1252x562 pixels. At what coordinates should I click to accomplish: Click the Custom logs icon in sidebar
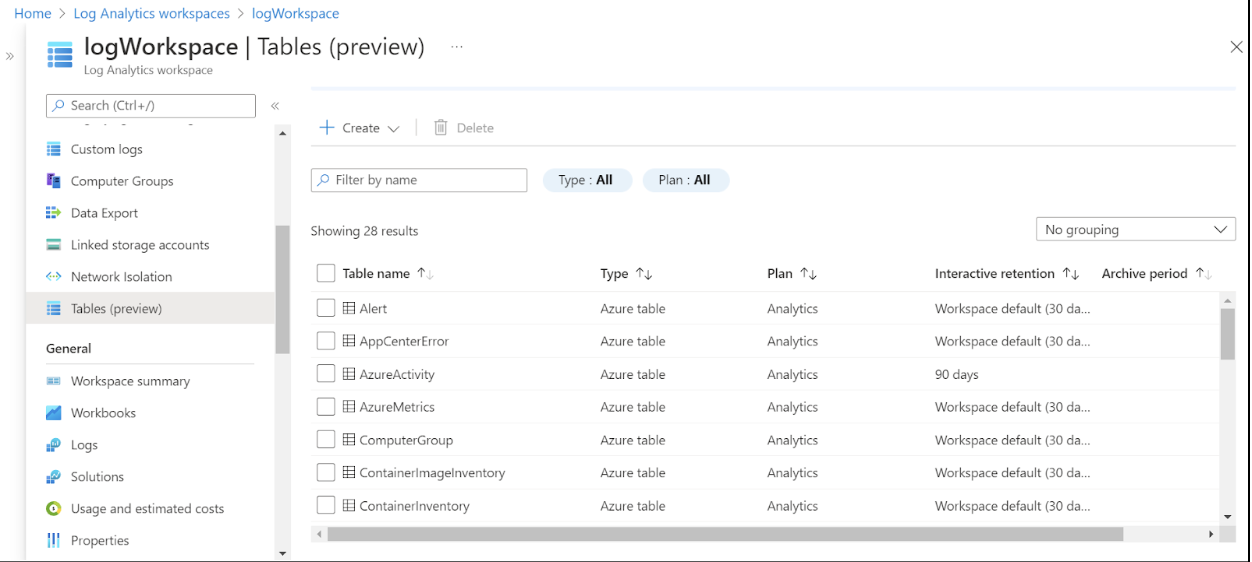click(54, 149)
